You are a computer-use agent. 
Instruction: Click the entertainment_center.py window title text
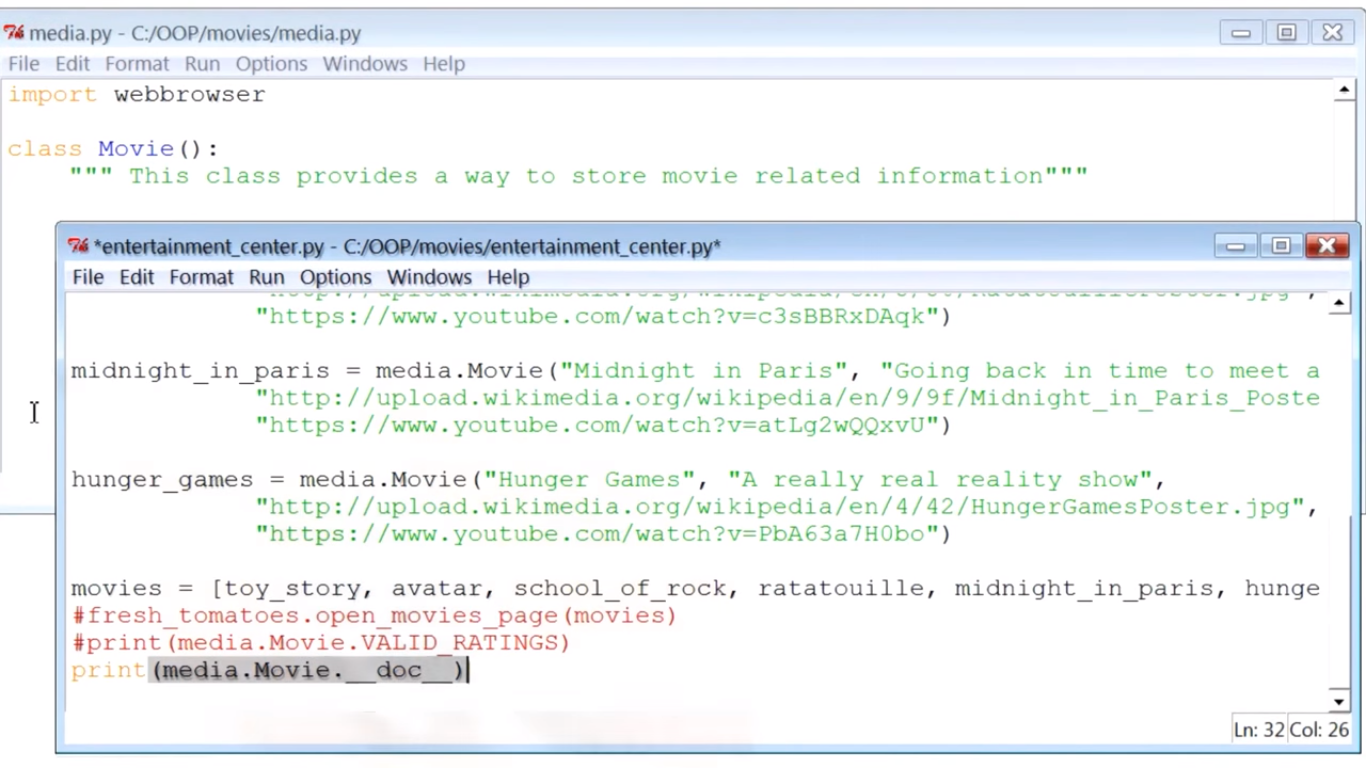[x=407, y=246]
